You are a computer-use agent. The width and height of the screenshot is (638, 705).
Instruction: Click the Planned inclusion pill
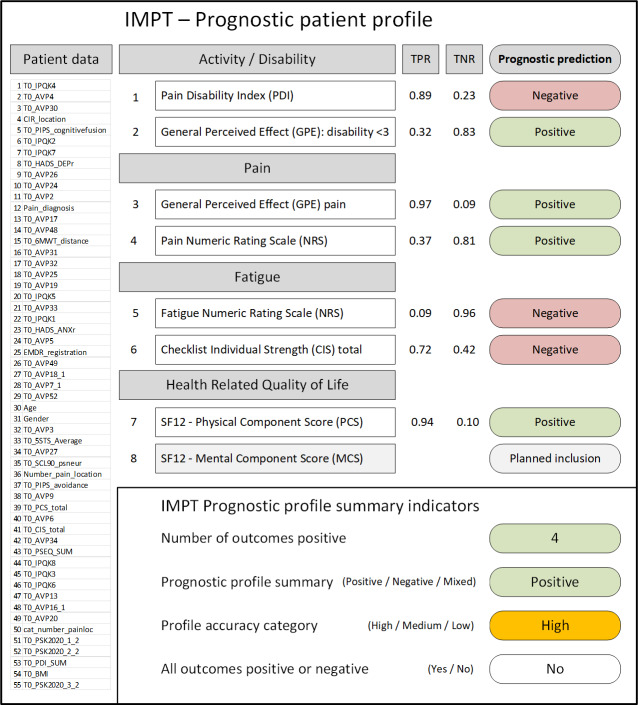[x=555, y=458]
